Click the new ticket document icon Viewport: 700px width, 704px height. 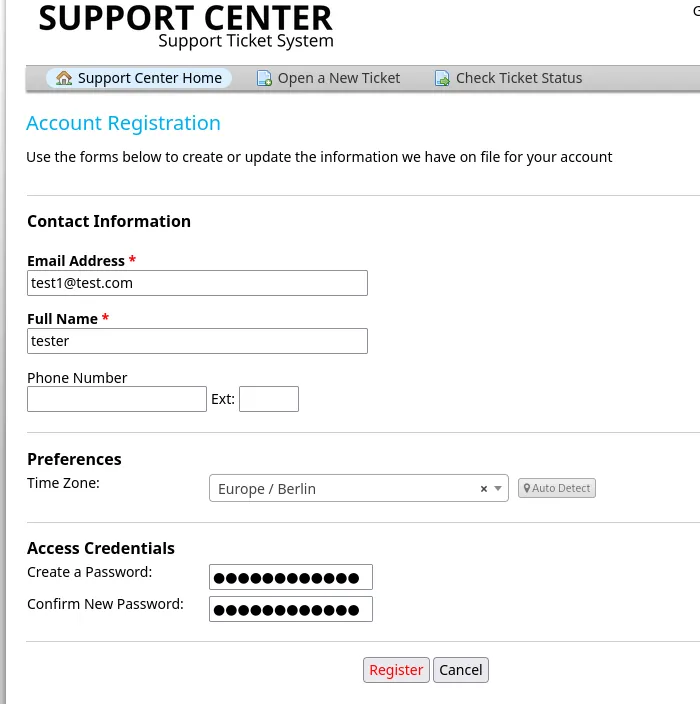(x=264, y=78)
